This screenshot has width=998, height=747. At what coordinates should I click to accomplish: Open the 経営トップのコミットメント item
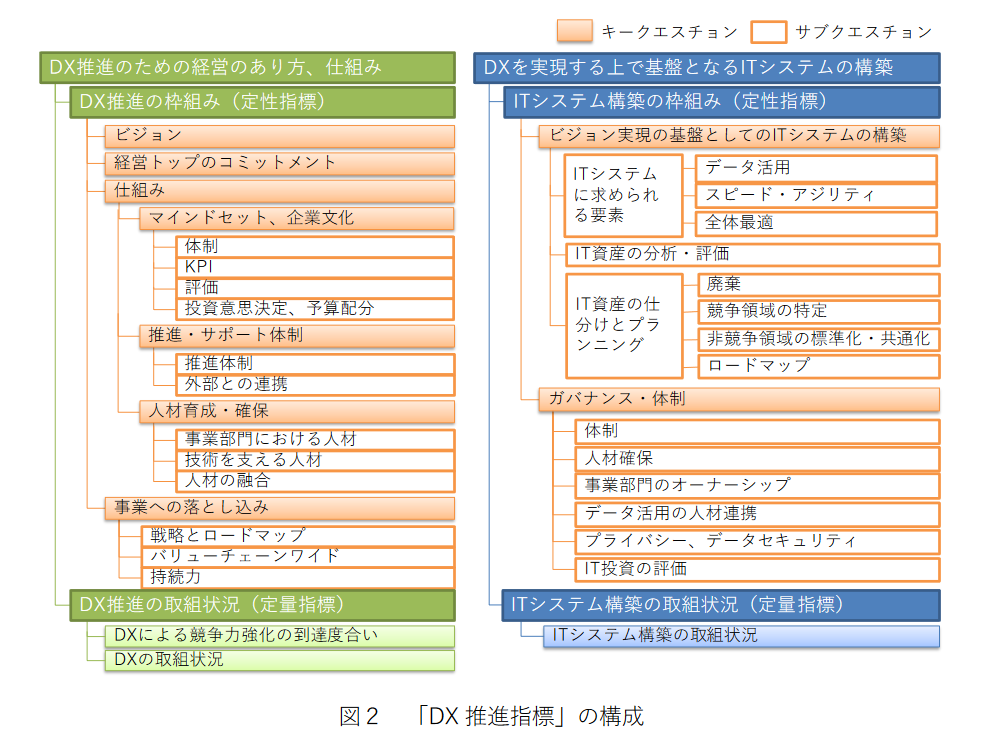pos(279,163)
